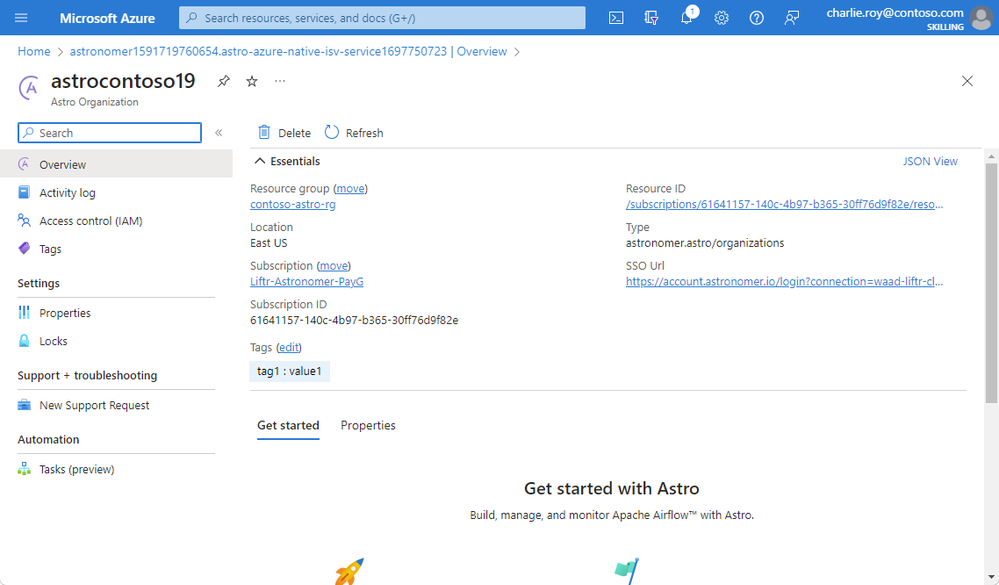Click the move link for Subscription

pyautogui.click(x=334, y=266)
